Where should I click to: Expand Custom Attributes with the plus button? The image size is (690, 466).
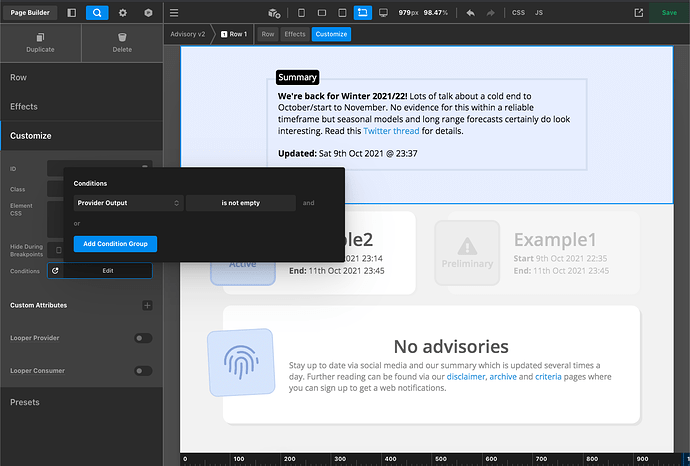pyautogui.click(x=147, y=305)
